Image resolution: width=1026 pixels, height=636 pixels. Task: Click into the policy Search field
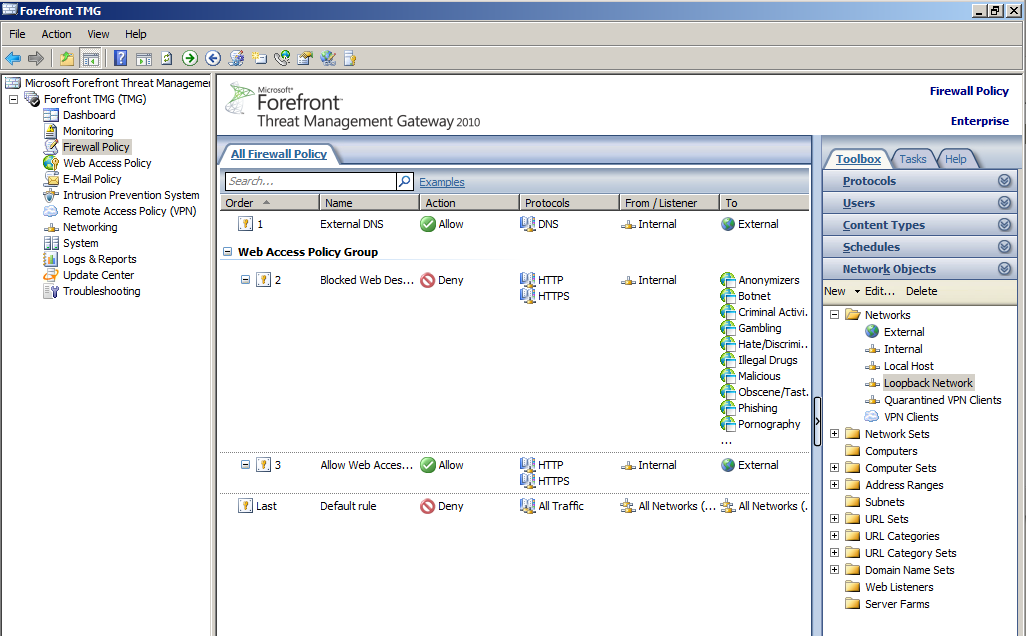pos(311,181)
